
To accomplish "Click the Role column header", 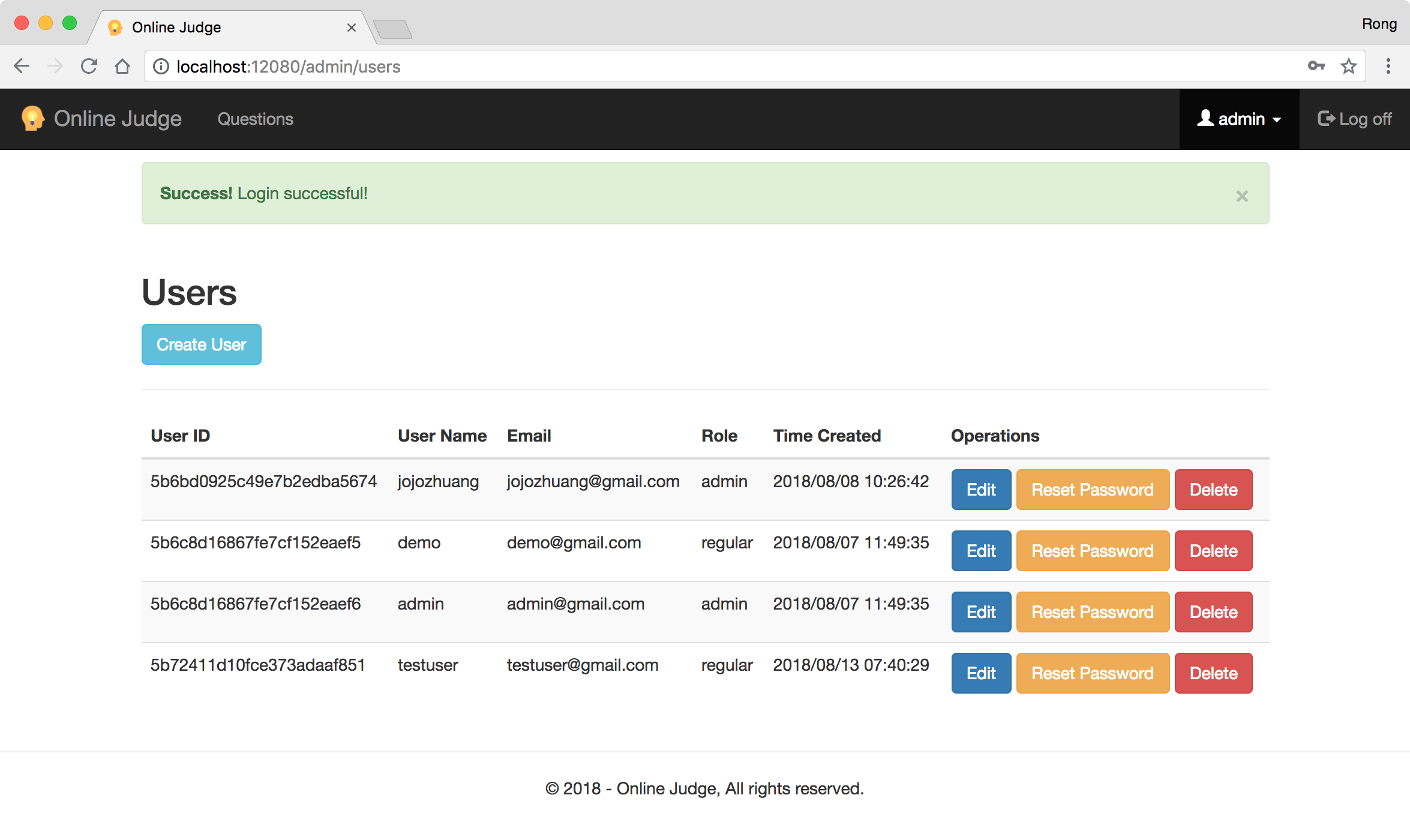I will (719, 436).
